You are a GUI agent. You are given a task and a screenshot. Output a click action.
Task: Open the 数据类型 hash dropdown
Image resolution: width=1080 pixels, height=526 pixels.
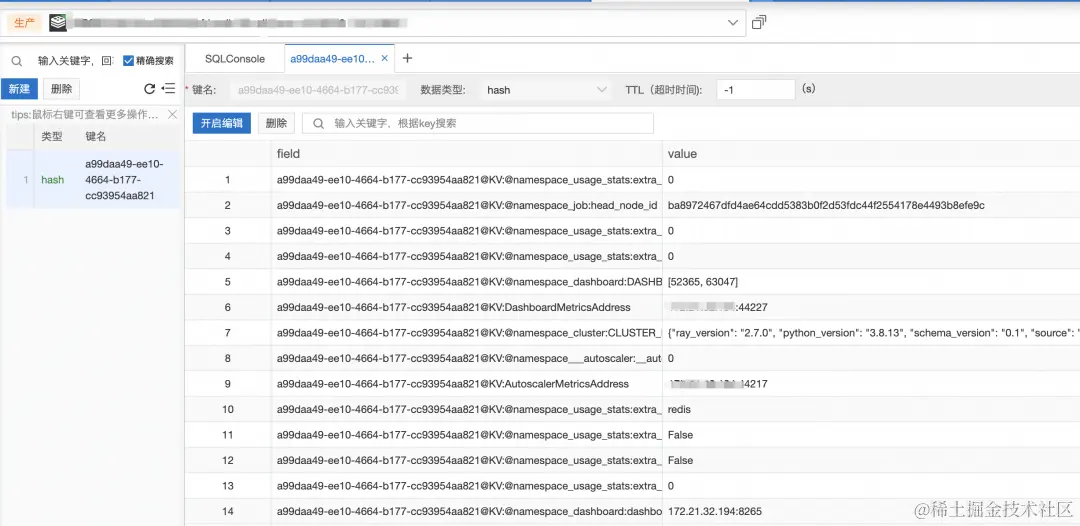pos(544,90)
